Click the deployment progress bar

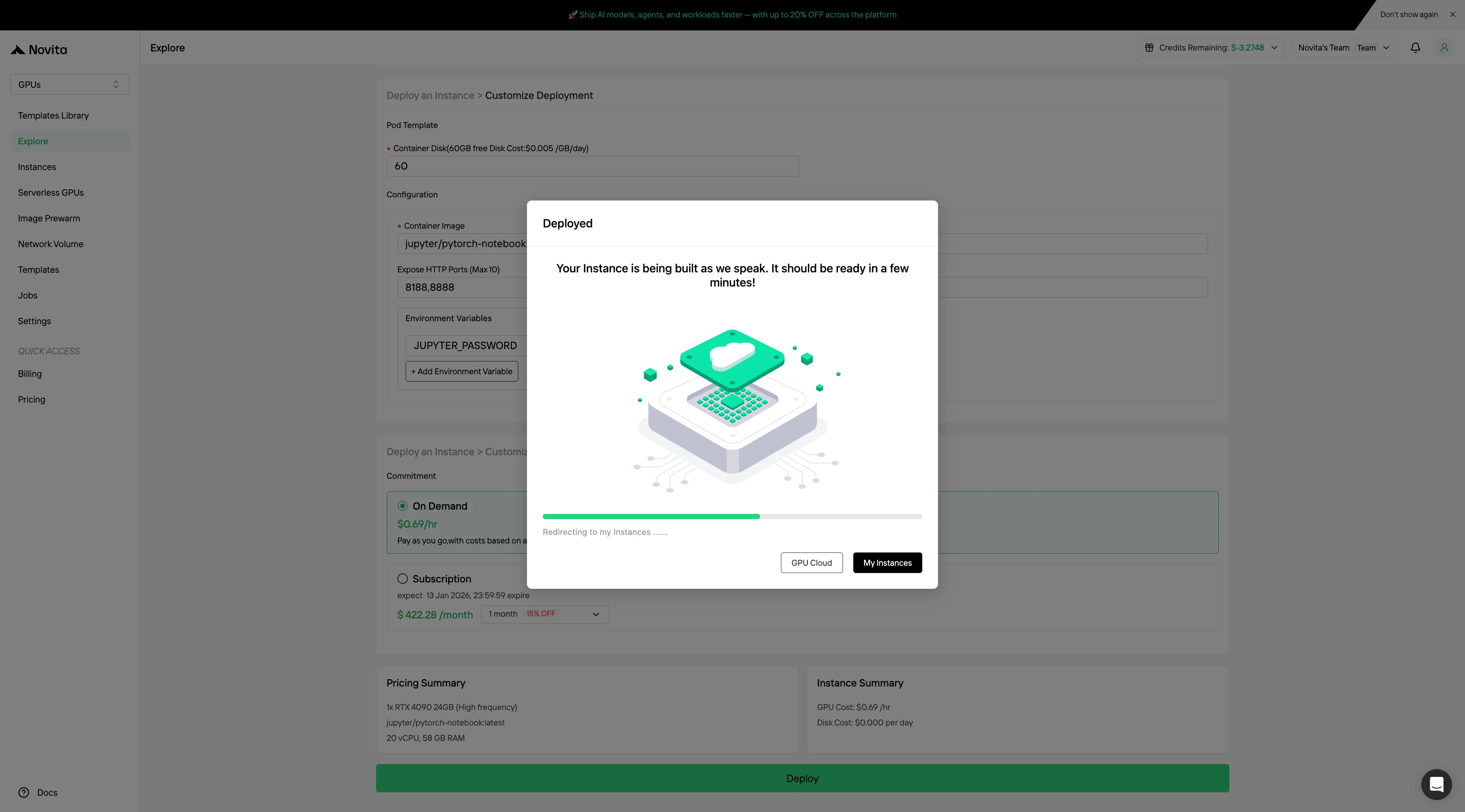(x=732, y=516)
